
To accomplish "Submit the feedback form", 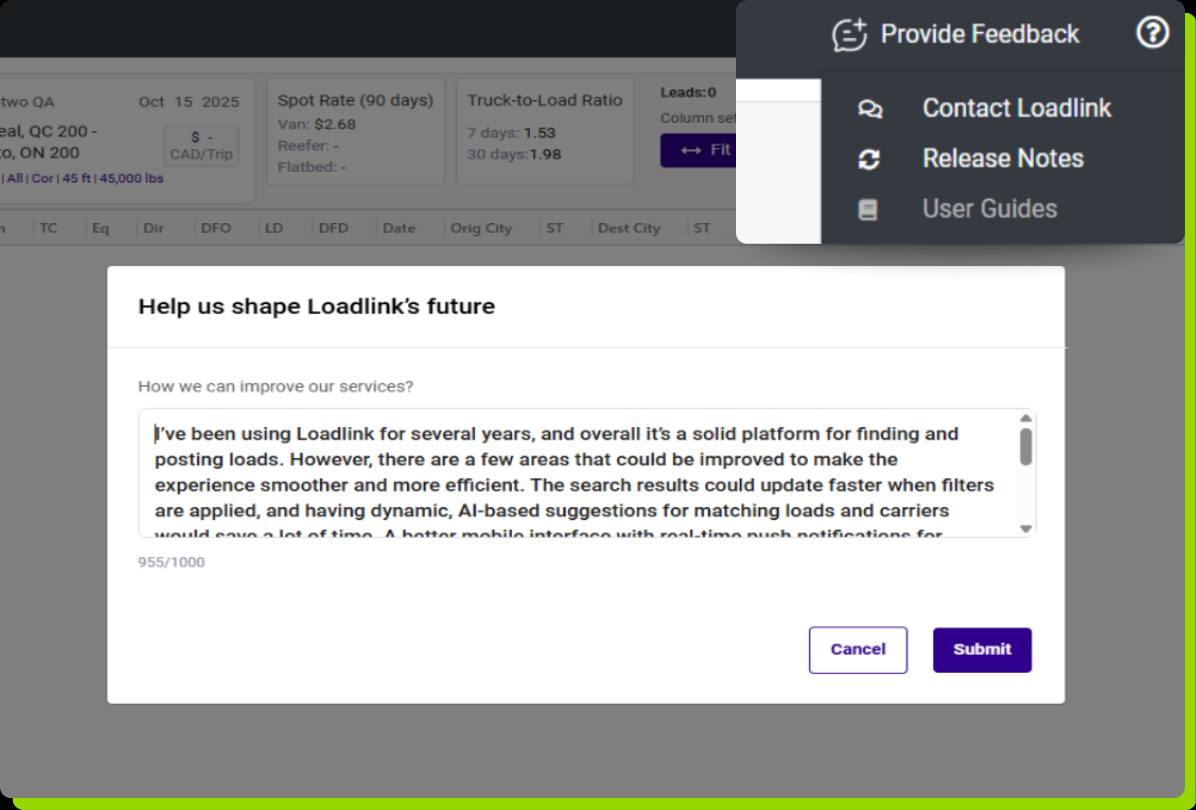I will coord(981,650).
